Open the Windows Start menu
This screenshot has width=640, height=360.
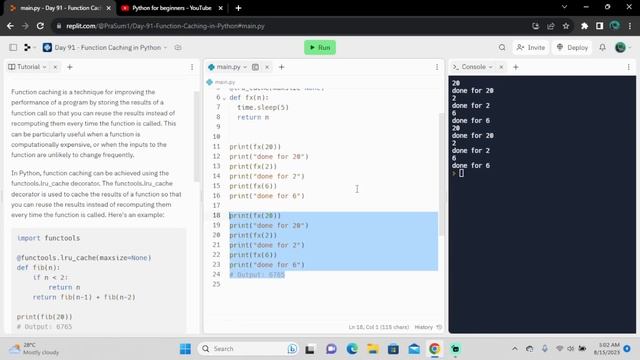(185, 349)
